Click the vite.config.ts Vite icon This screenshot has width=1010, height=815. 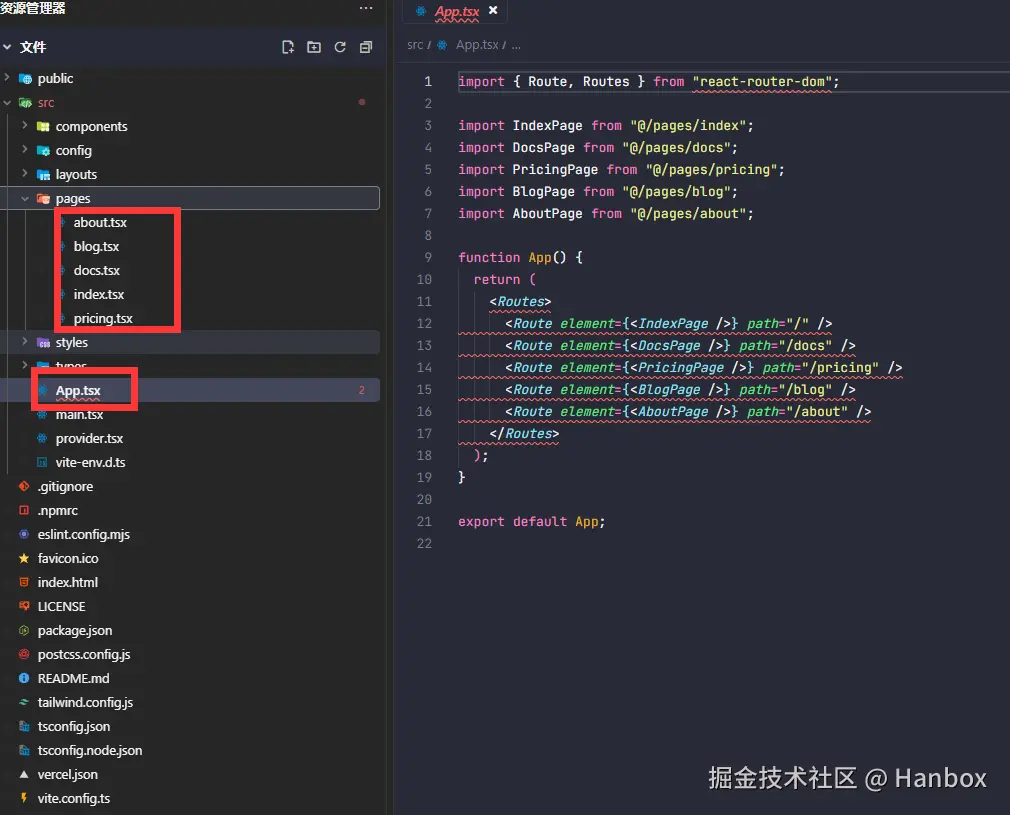click(24, 798)
